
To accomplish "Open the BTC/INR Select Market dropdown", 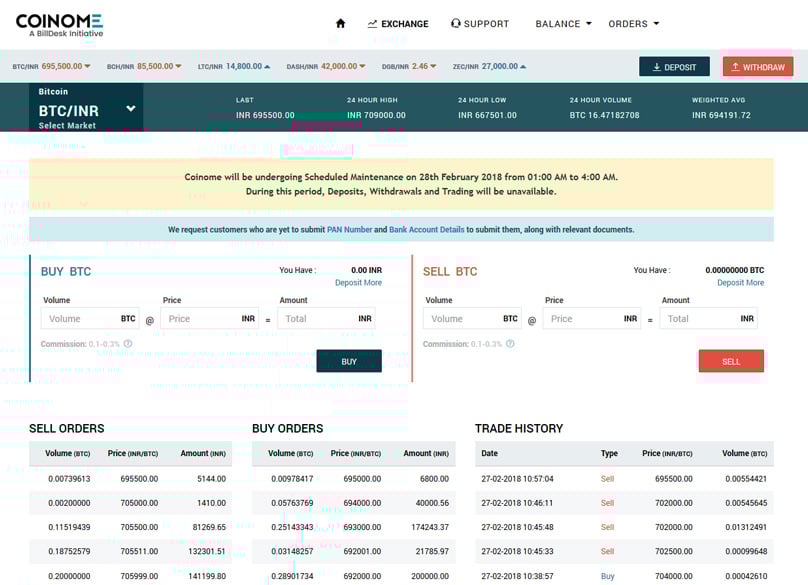I will pyautogui.click(x=86, y=108).
